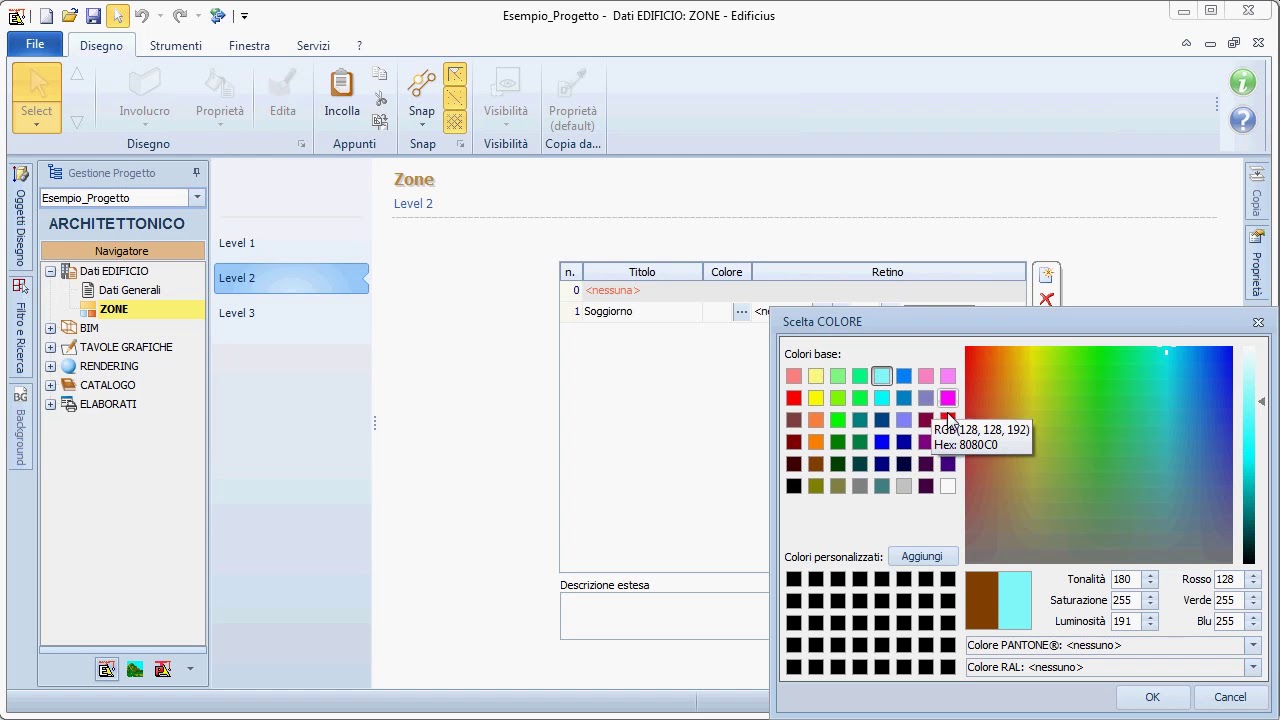Increase the Rosso value stepper

coord(1253,575)
